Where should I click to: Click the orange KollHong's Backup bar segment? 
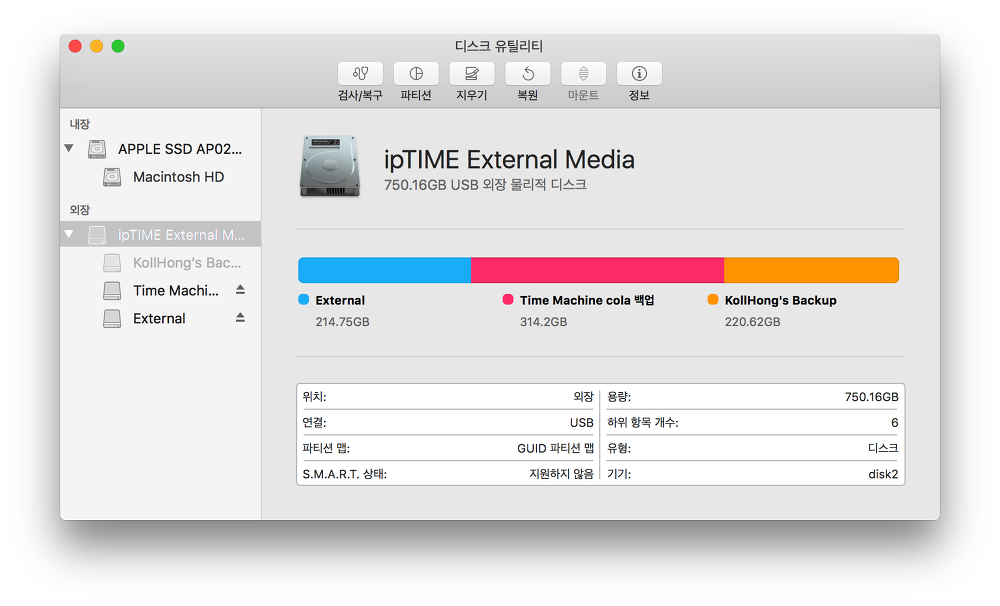(x=810, y=270)
